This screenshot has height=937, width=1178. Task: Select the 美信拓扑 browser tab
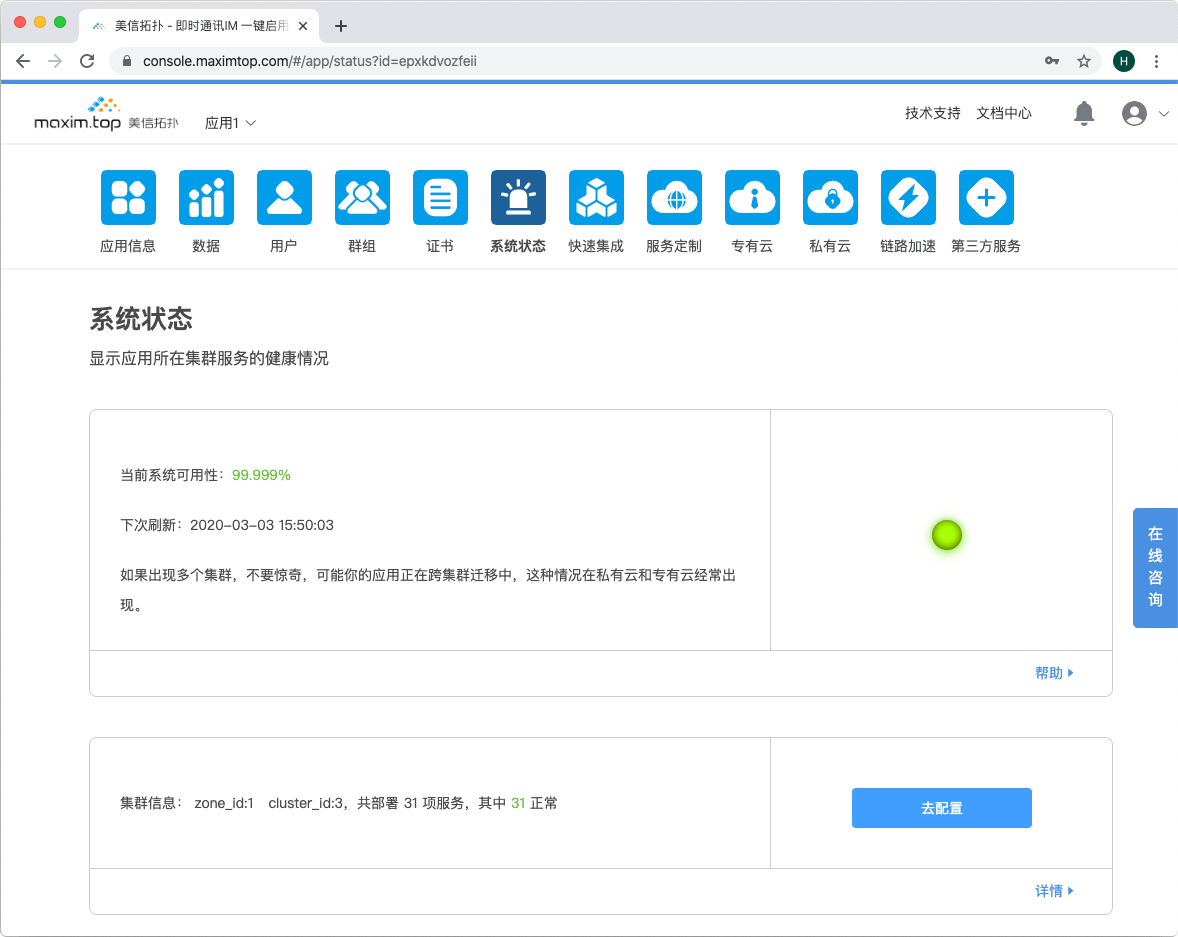[x=199, y=26]
